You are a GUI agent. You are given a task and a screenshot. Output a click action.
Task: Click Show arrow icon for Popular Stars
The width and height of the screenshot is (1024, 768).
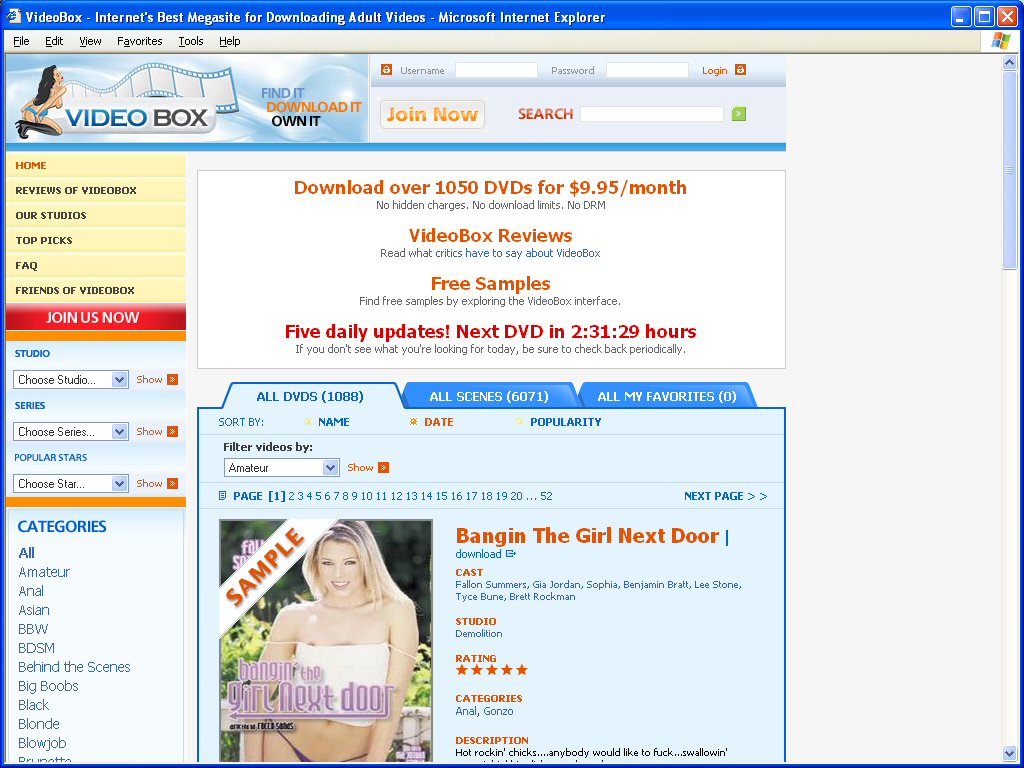172,483
